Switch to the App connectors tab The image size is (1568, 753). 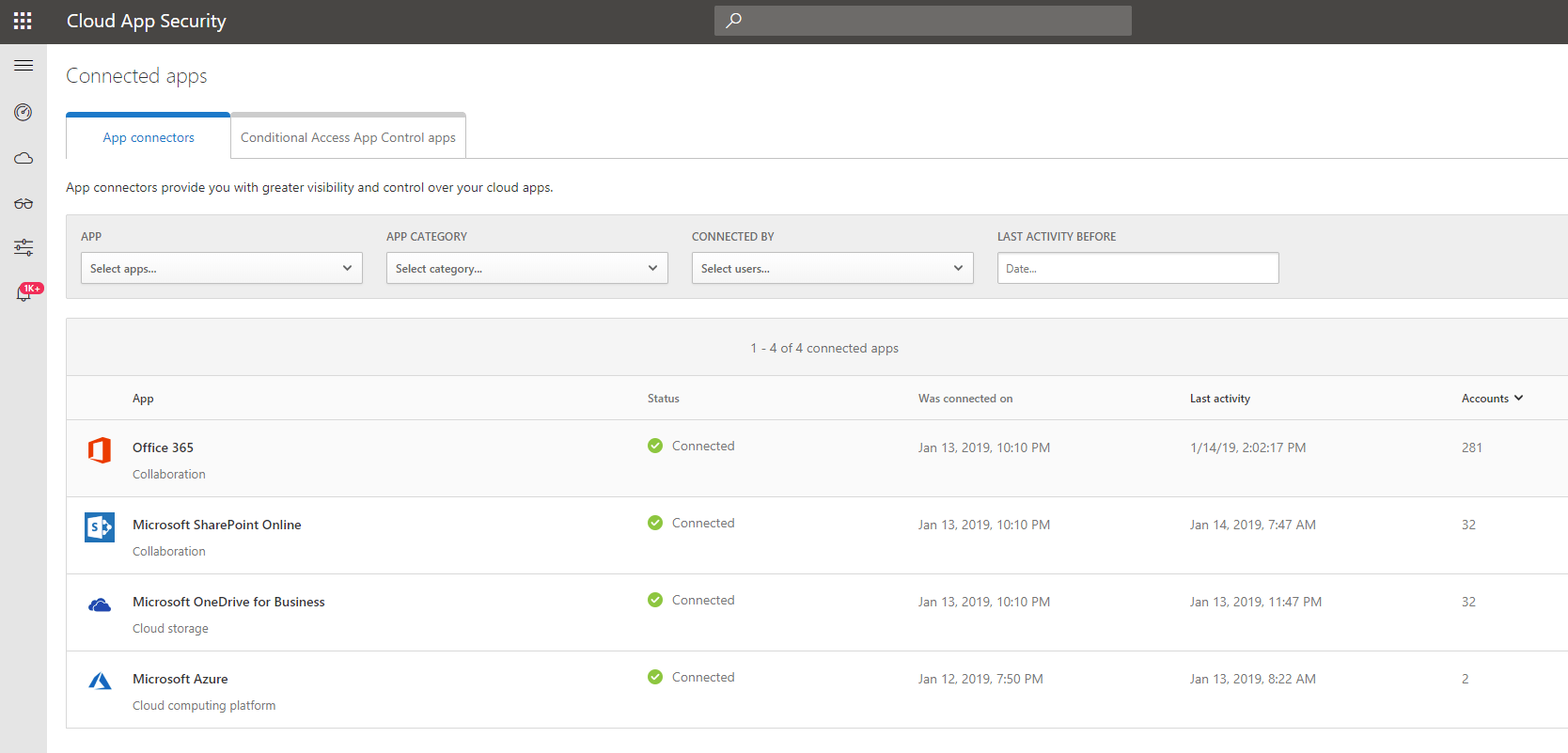coord(149,137)
